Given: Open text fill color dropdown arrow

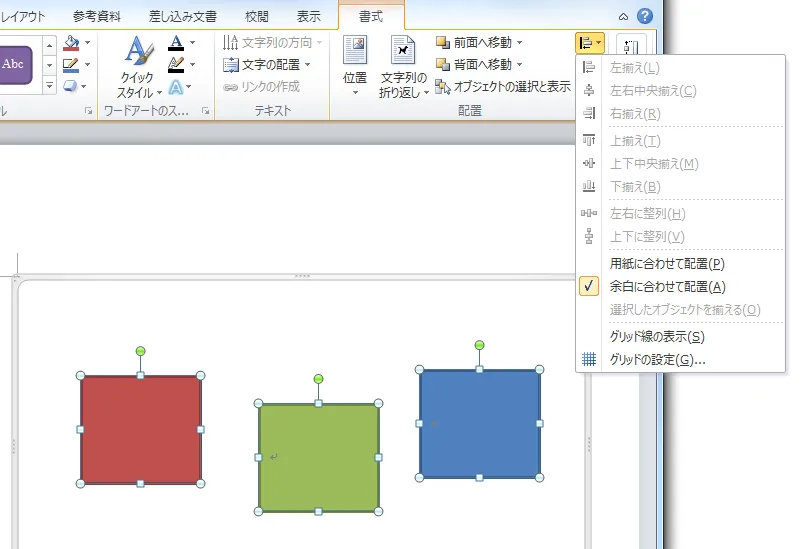Looking at the screenshot, I should coord(192,42).
